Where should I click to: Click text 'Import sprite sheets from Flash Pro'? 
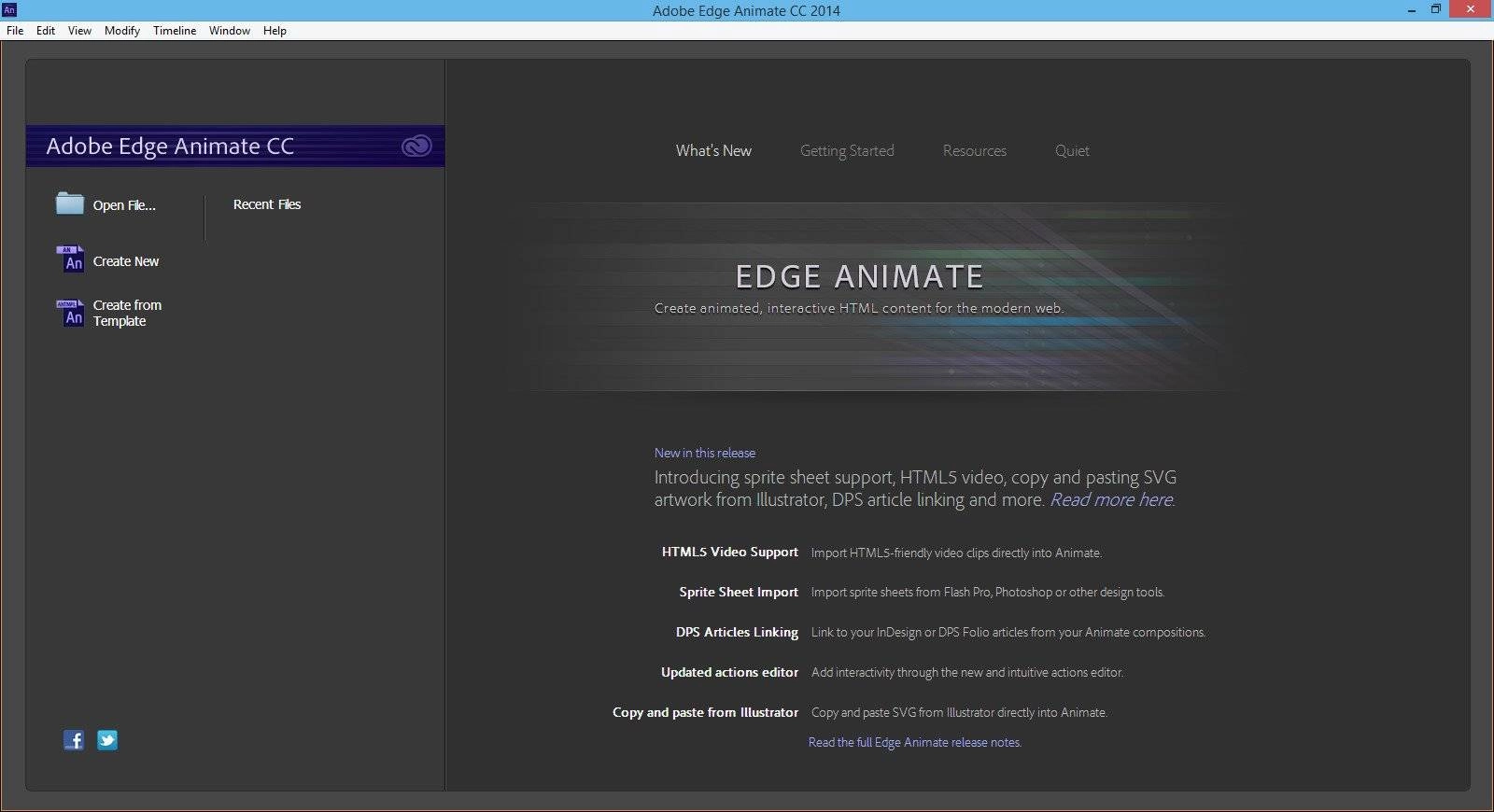pyautogui.click(x=901, y=592)
